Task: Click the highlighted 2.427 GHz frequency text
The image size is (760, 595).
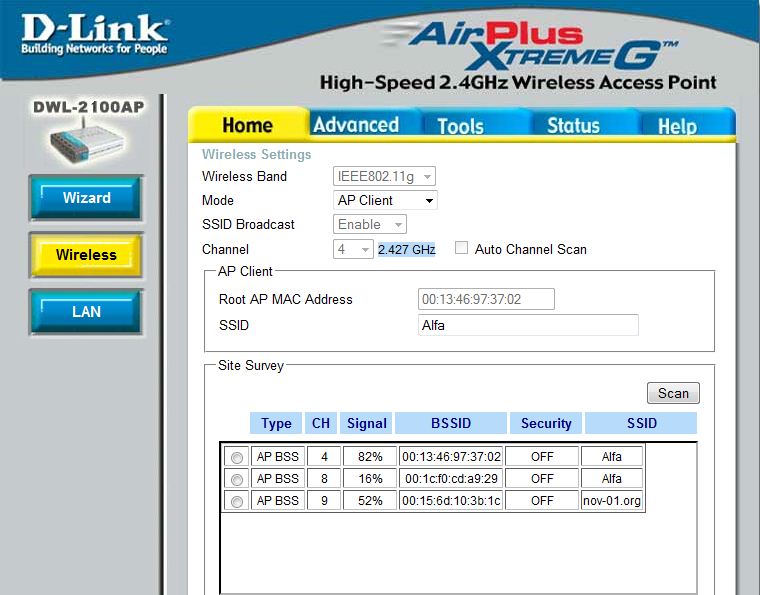Action: click(x=406, y=250)
